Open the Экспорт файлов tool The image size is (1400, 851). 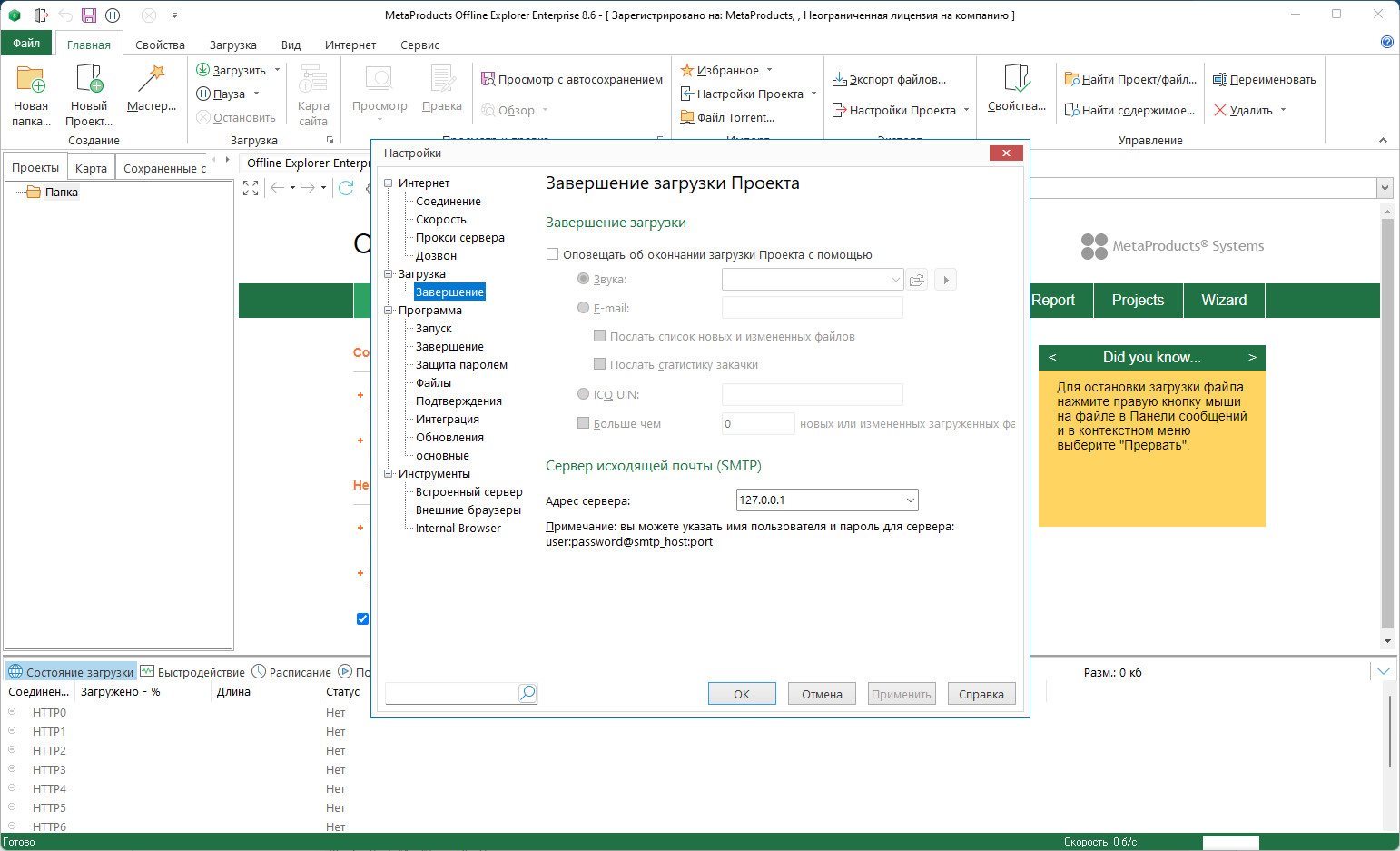click(x=889, y=79)
